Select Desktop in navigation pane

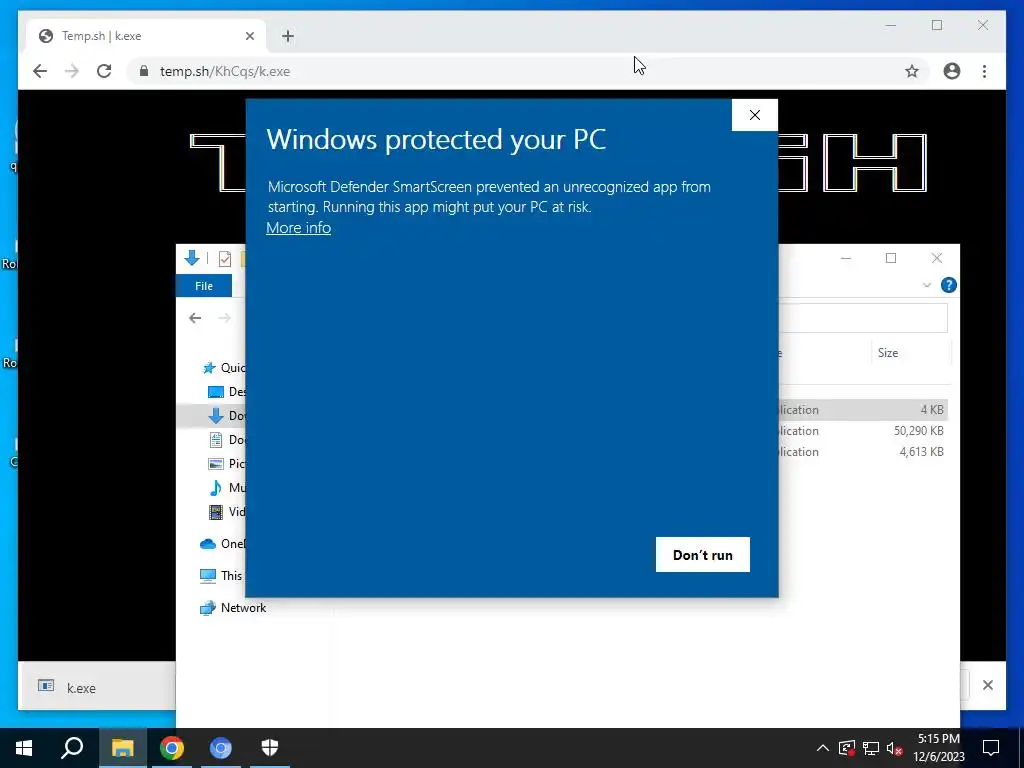coord(226,392)
